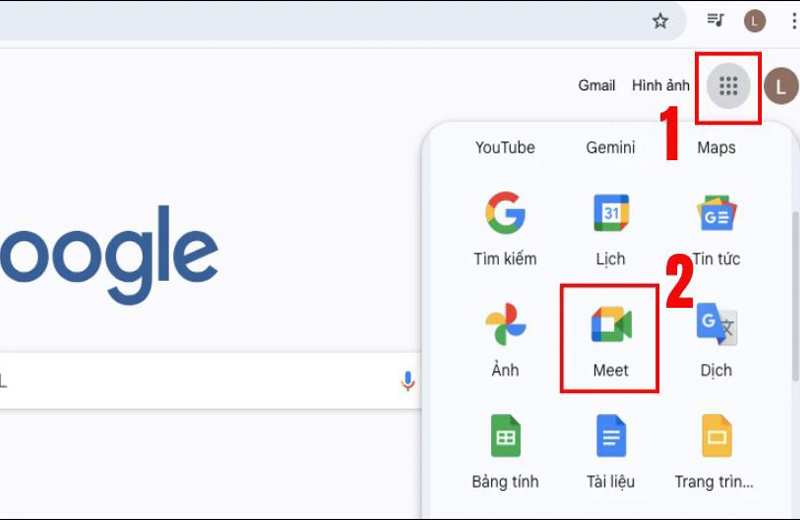Screen dimensions: 800x520
Task: Open the Photos (Ảnh) app icon
Action: [x=505, y=324]
